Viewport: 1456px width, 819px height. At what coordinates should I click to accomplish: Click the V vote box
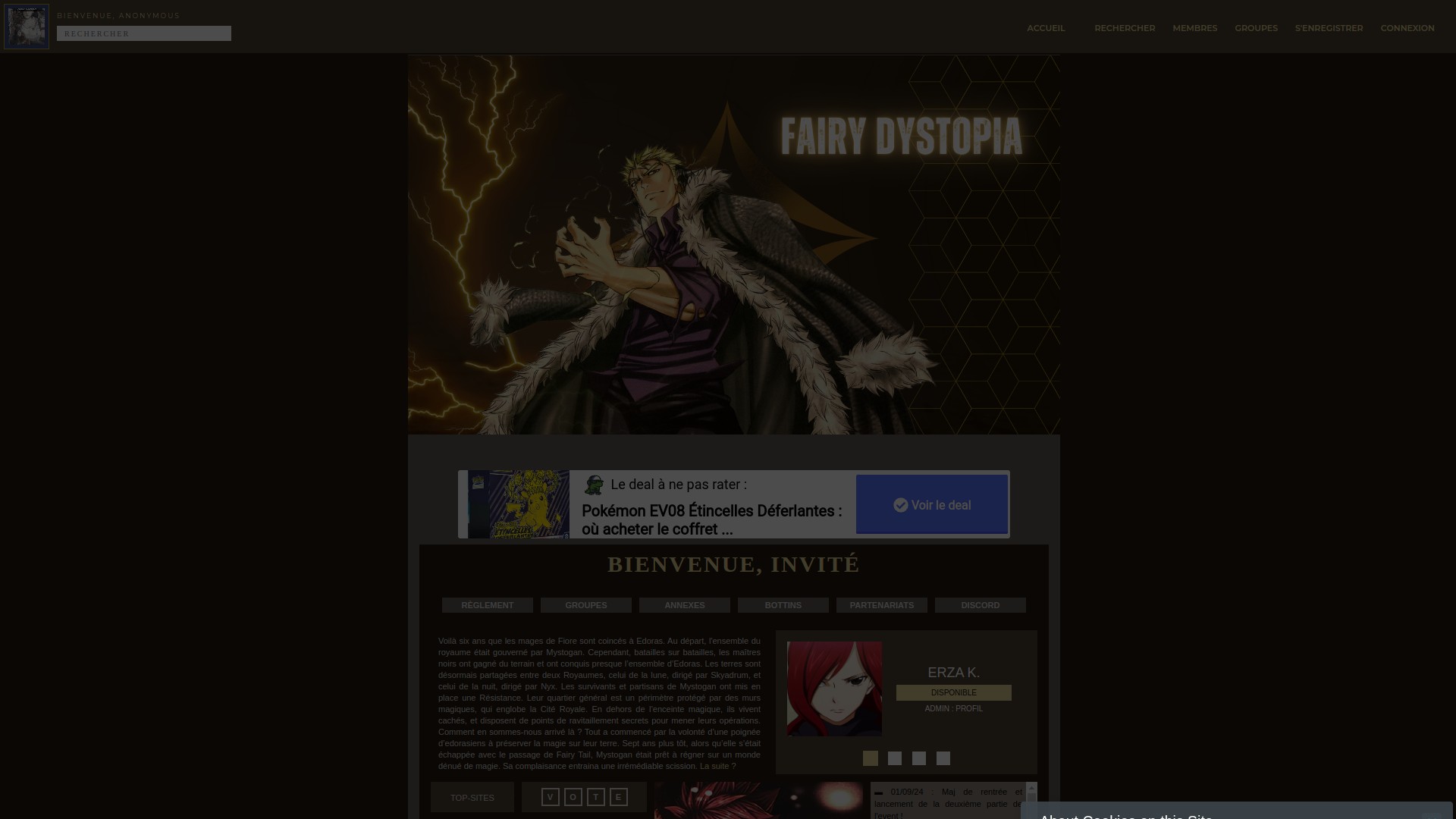pyautogui.click(x=551, y=797)
